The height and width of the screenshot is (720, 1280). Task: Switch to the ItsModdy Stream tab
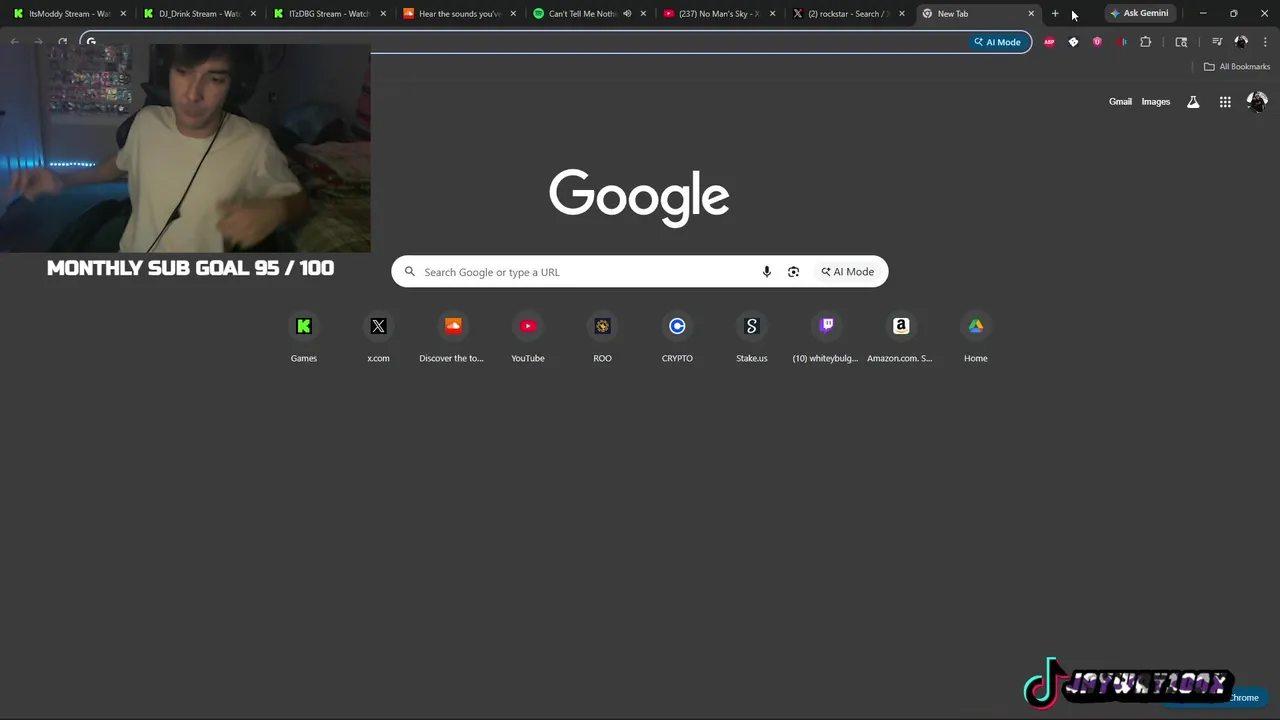click(x=69, y=14)
